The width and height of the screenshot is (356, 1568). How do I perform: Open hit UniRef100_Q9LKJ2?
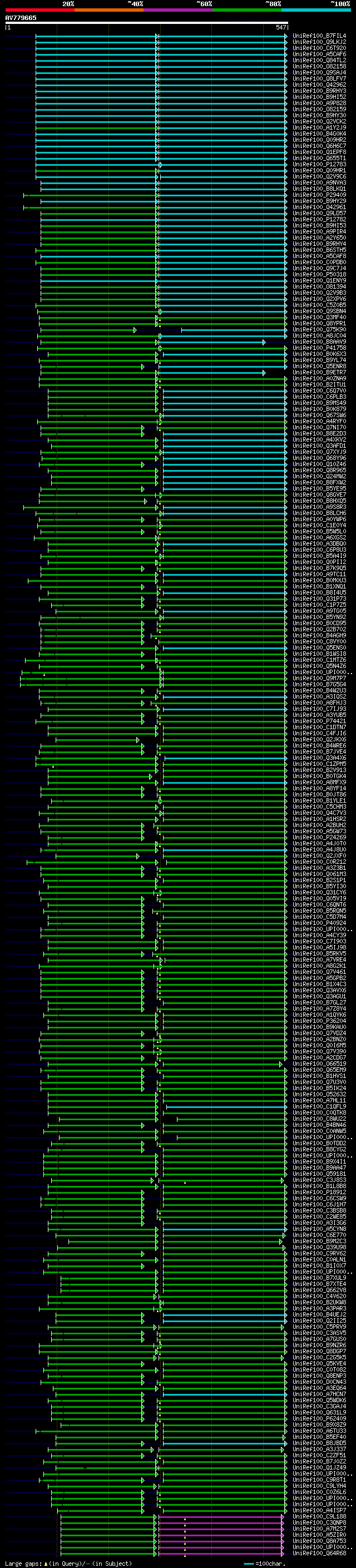(x=319, y=42)
